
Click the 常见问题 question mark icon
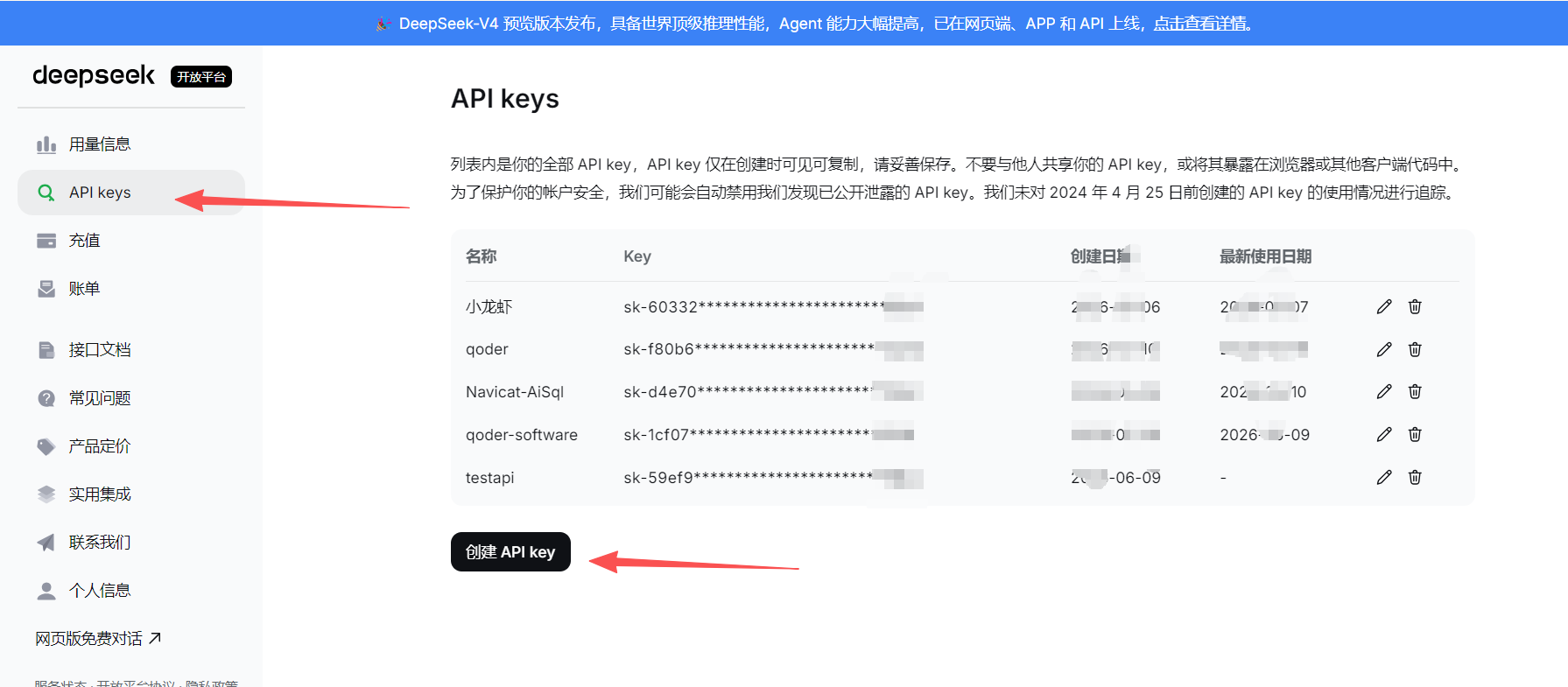coord(46,398)
